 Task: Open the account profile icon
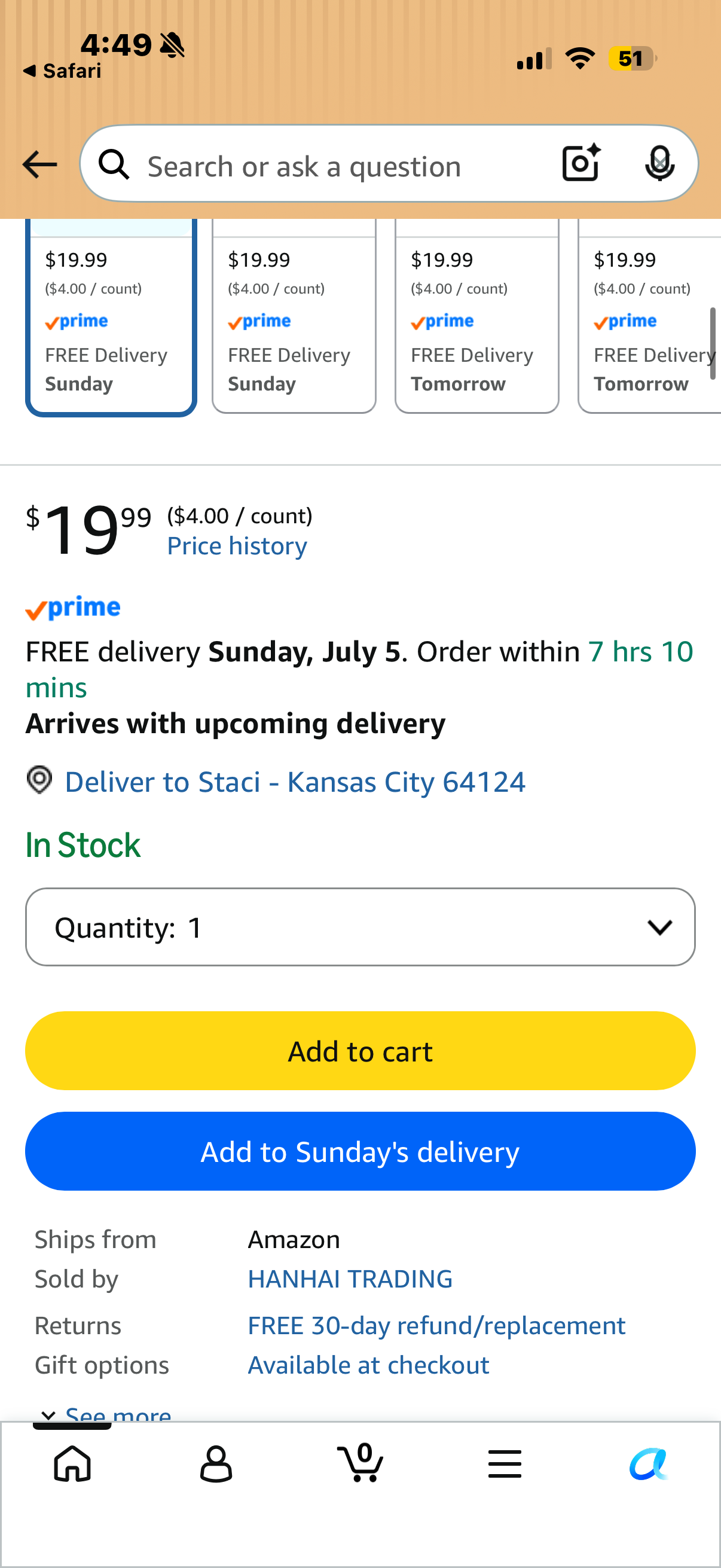[216, 1463]
